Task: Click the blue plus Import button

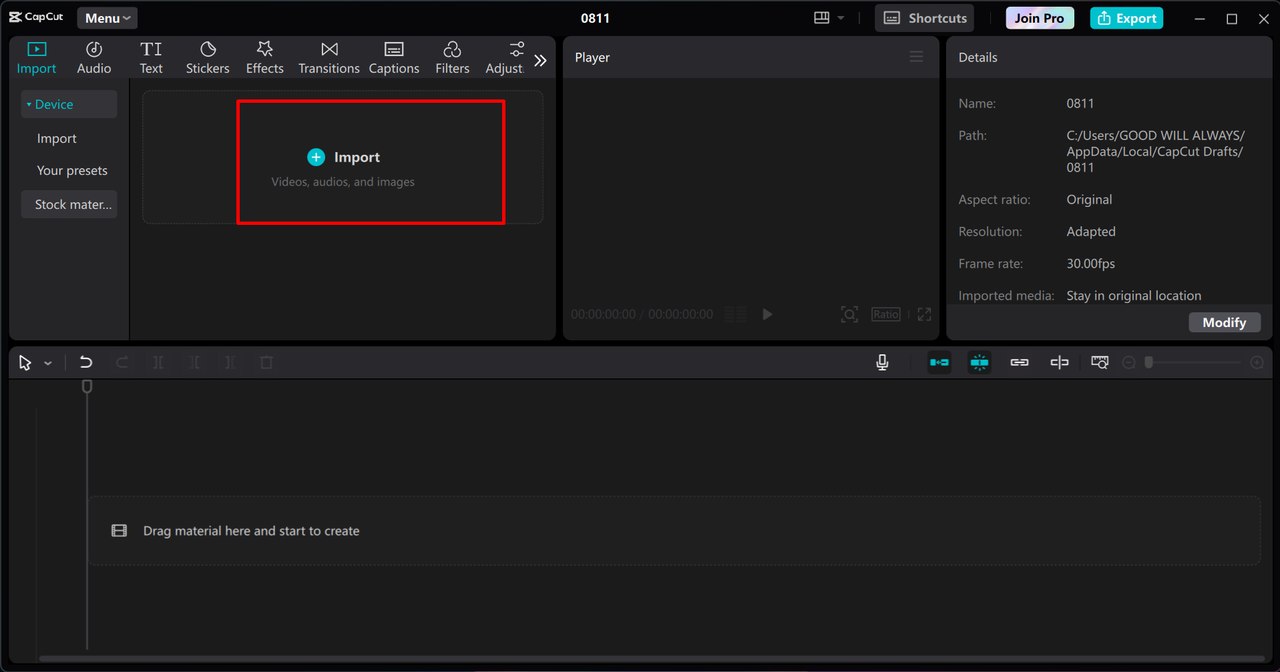Action: pyautogui.click(x=316, y=157)
